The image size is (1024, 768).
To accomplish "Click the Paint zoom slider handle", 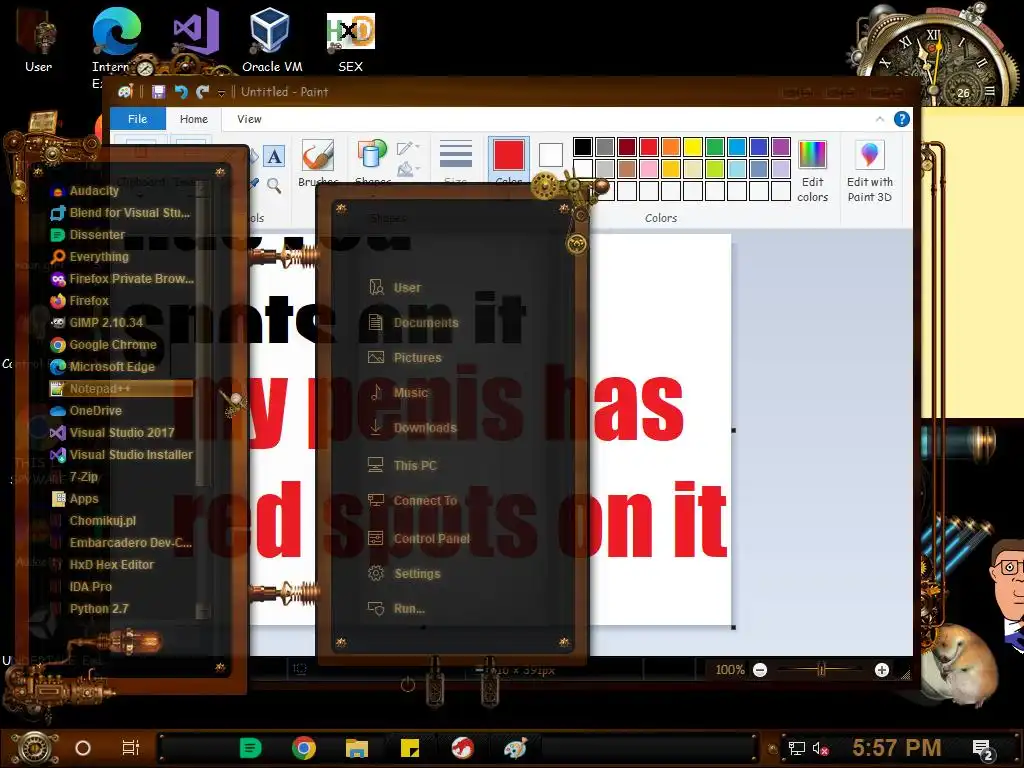I will click(x=822, y=669).
